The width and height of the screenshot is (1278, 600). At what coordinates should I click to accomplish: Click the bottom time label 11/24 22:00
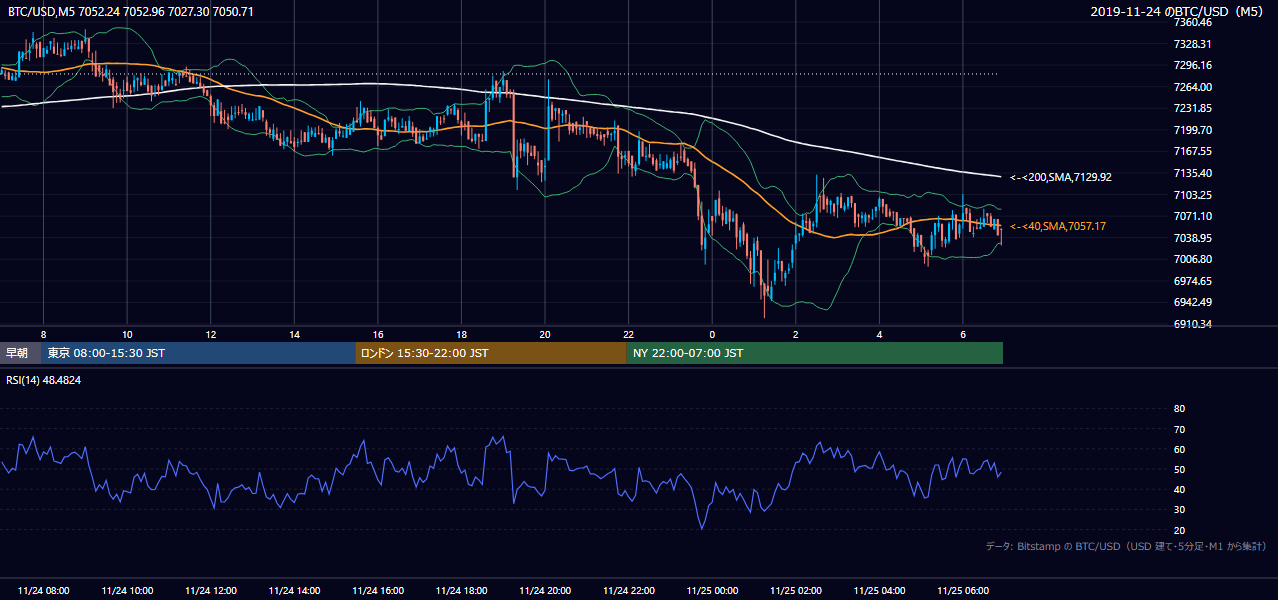[x=628, y=591]
